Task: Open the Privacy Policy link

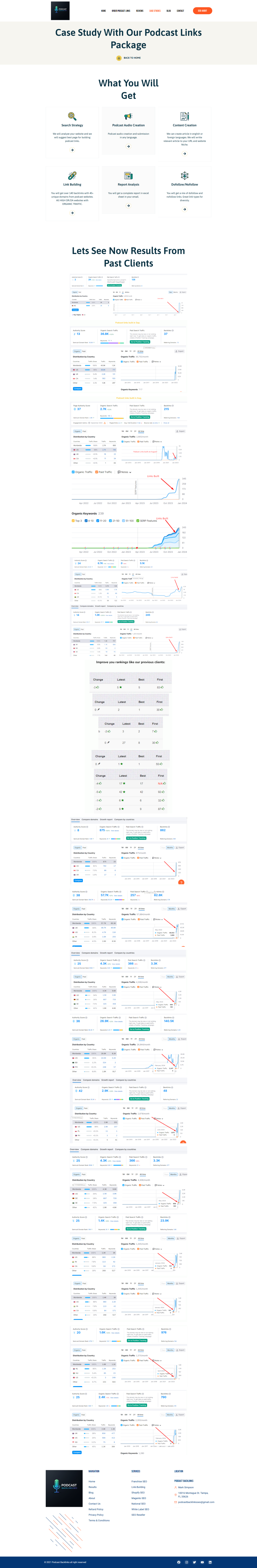Action: coord(96,1515)
